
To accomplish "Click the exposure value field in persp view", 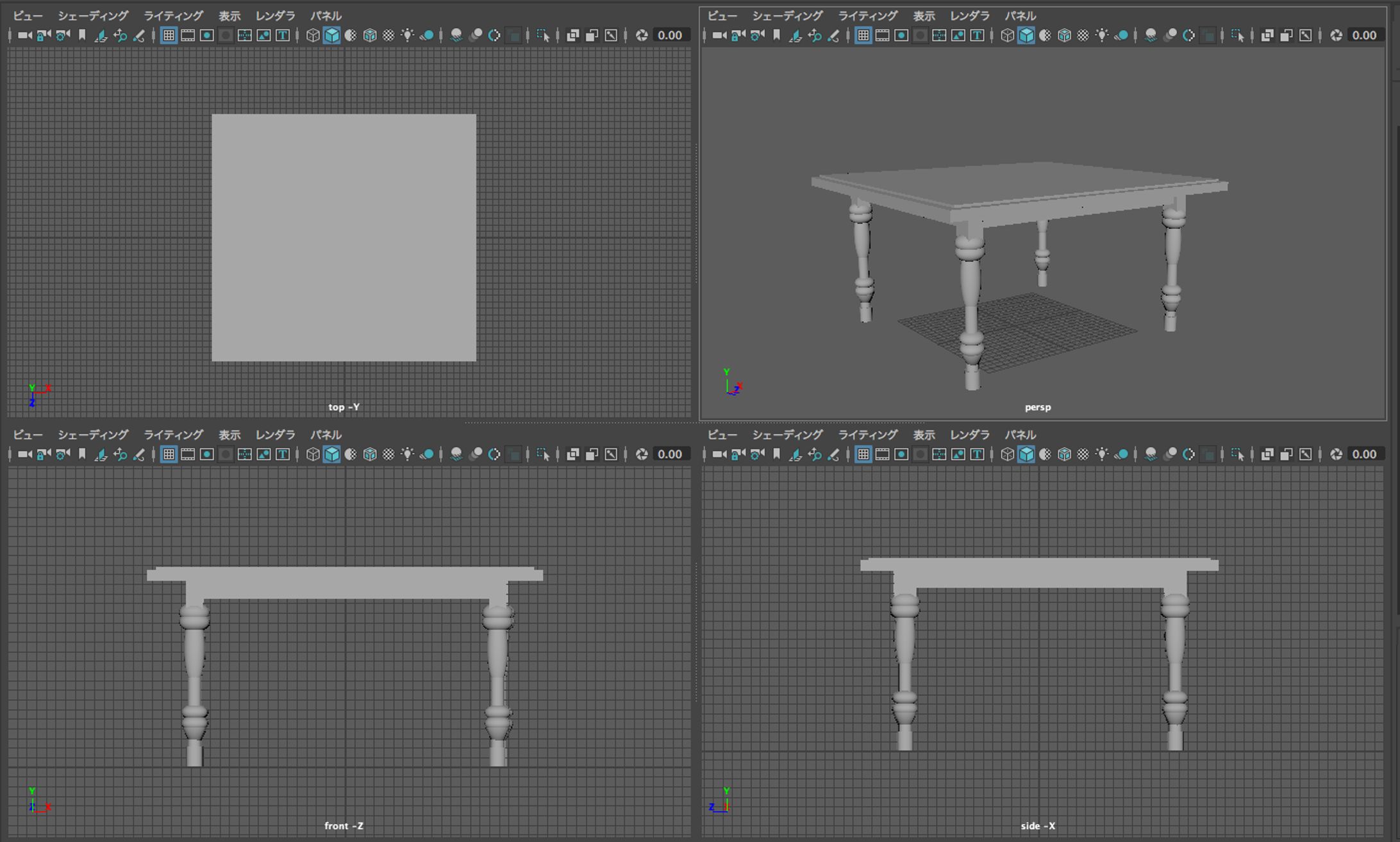I will coord(1365,37).
